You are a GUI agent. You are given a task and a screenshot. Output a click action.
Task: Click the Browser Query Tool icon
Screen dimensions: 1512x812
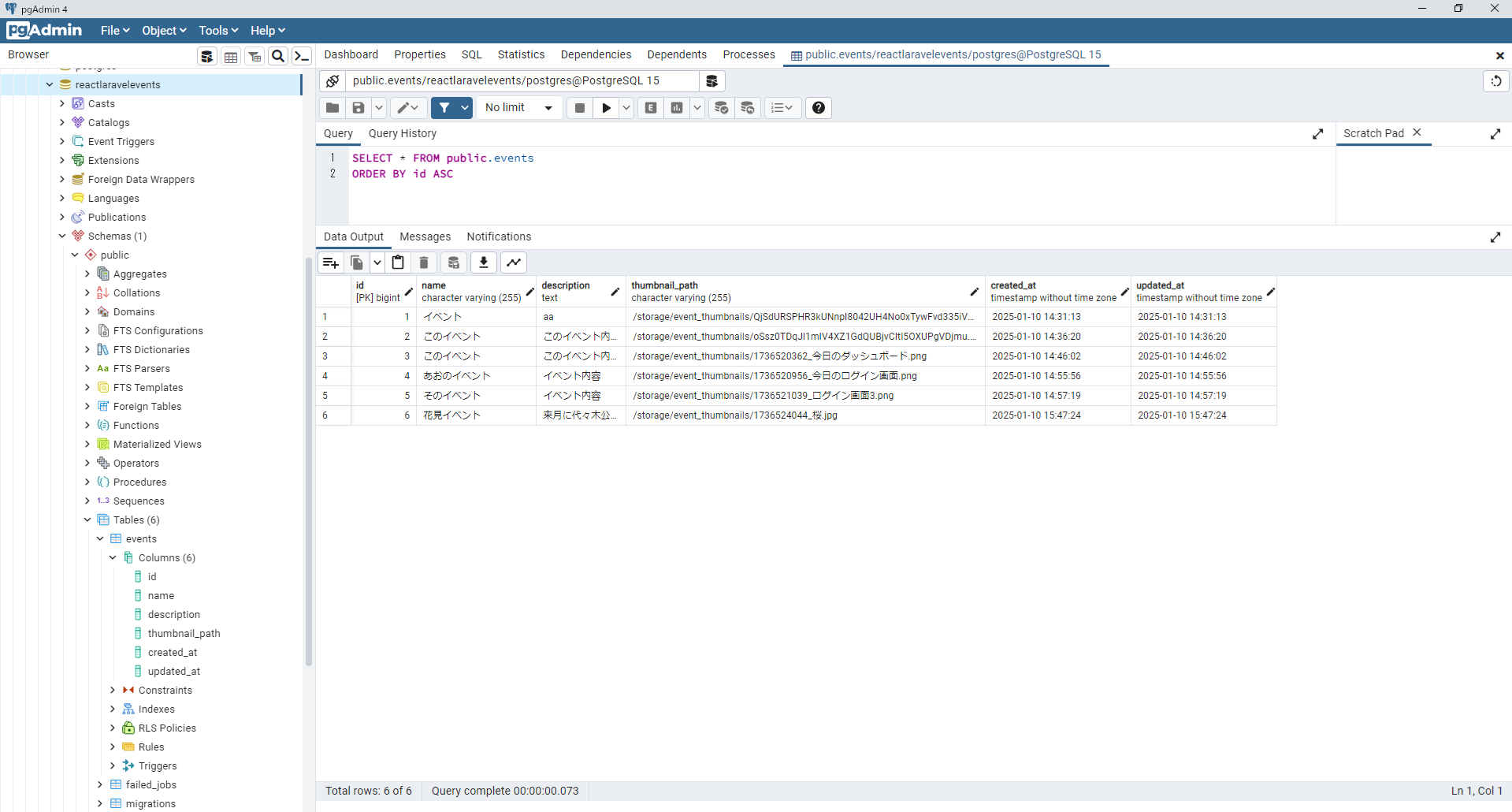tap(207, 56)
